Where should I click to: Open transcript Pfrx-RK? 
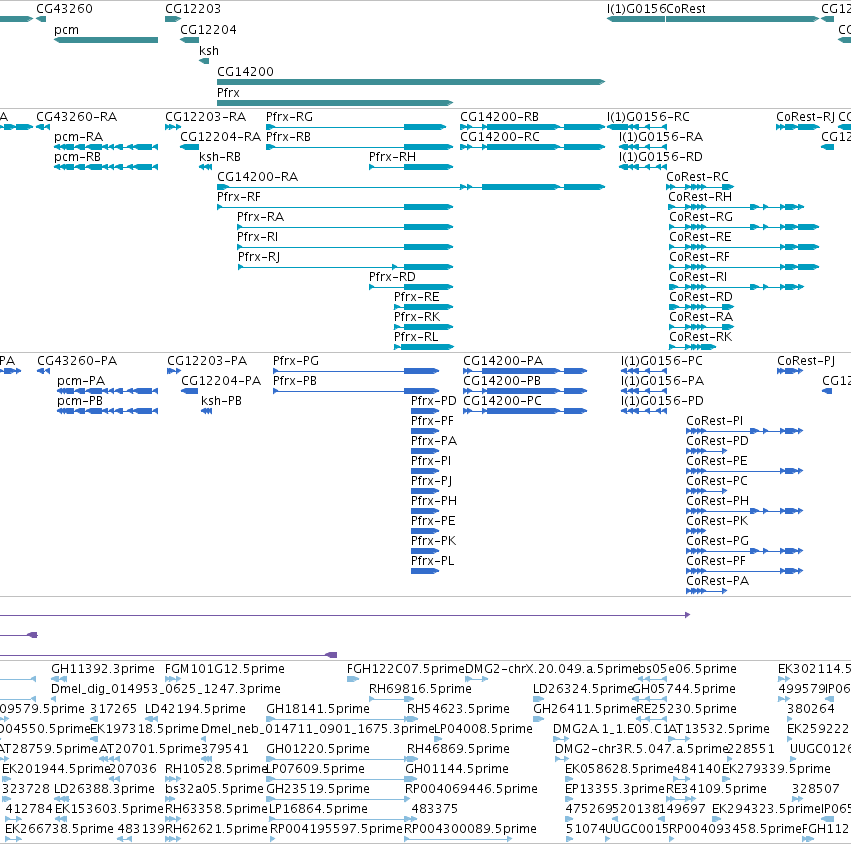point(417,317)
